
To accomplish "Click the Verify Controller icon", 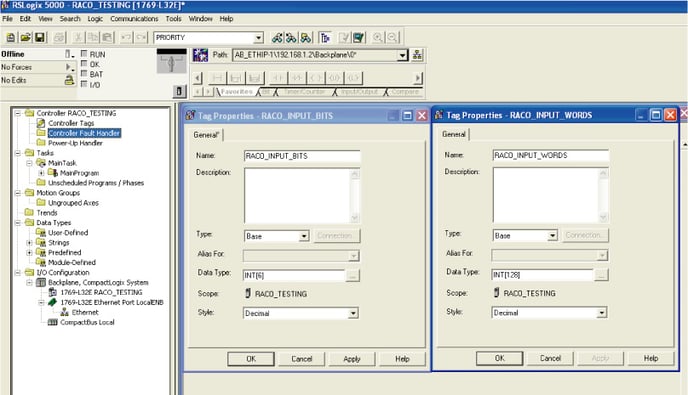I will 359,38.
